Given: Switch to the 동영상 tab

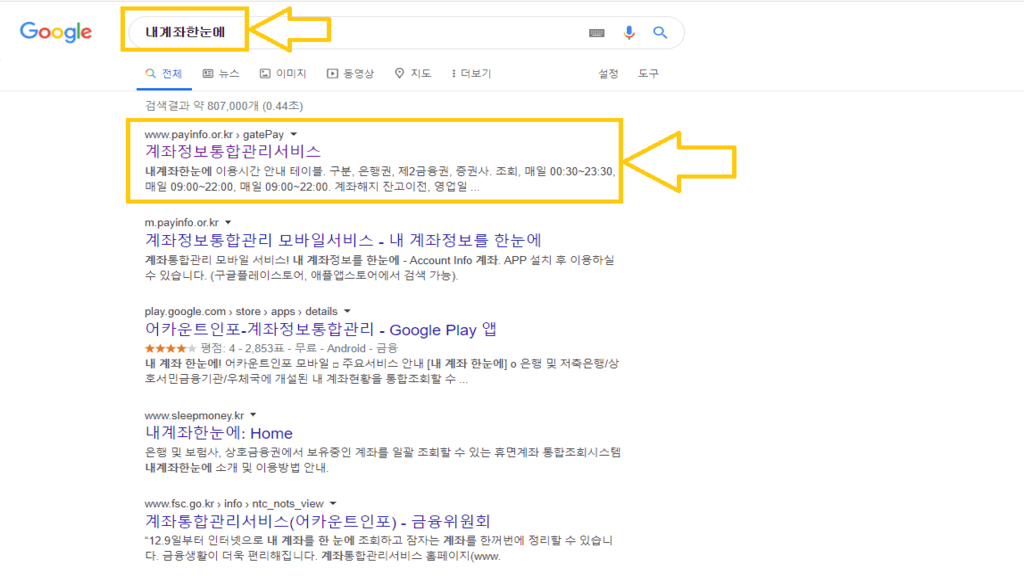Looking at the screenshot, I should click(351, 74).
